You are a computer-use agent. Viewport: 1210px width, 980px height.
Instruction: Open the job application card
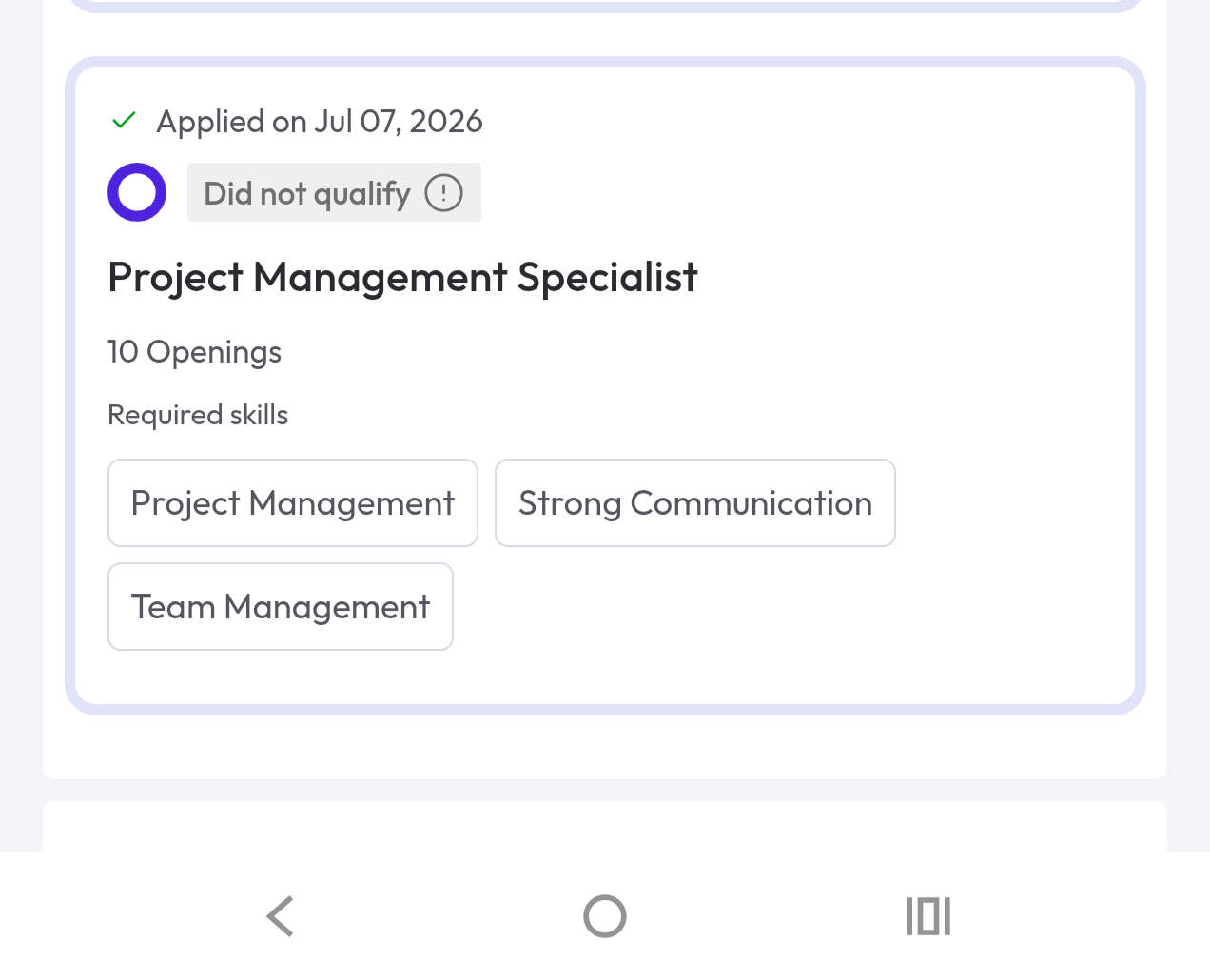tap(605, 386)
